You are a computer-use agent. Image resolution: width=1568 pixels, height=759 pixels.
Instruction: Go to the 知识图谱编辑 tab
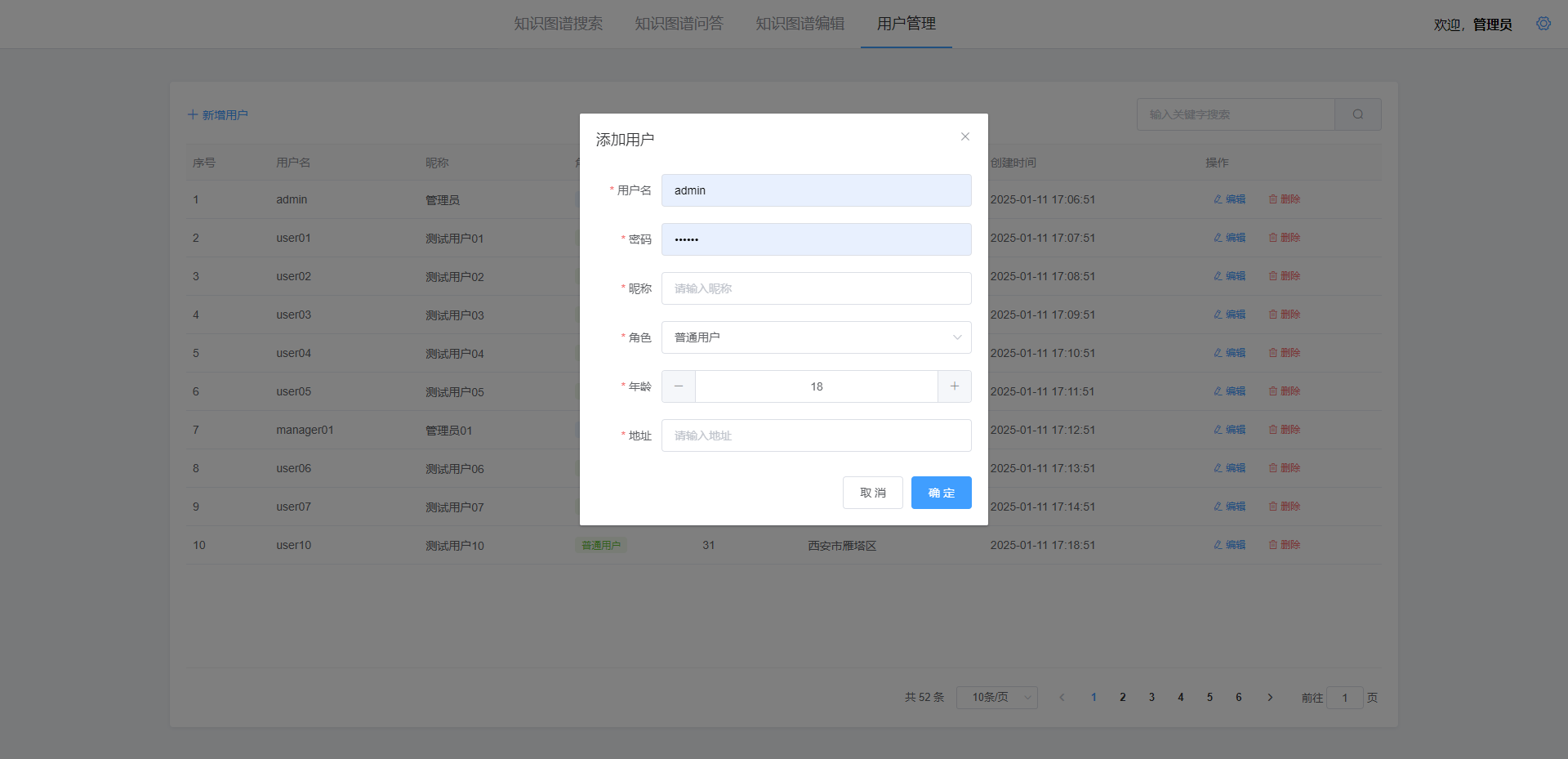[x=800, y=24]
